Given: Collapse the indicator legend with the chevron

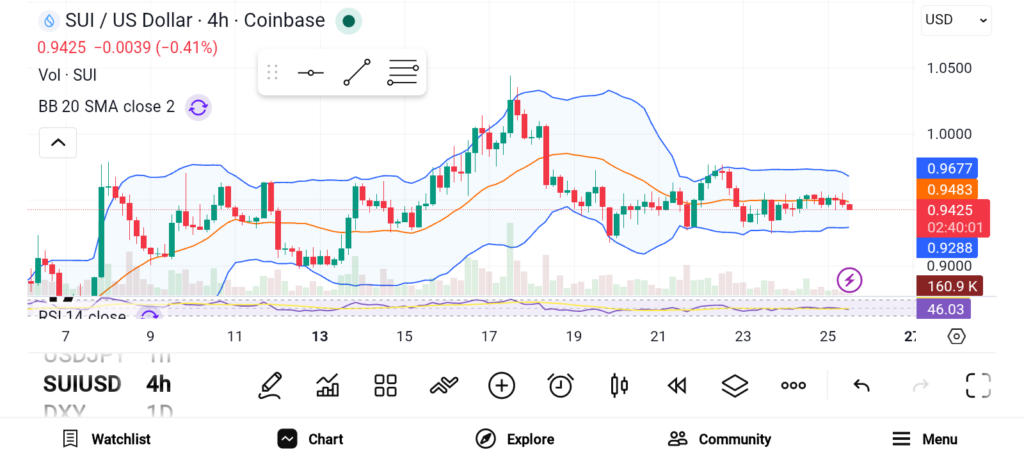Looking at the screenshot, I should point(58,143).
